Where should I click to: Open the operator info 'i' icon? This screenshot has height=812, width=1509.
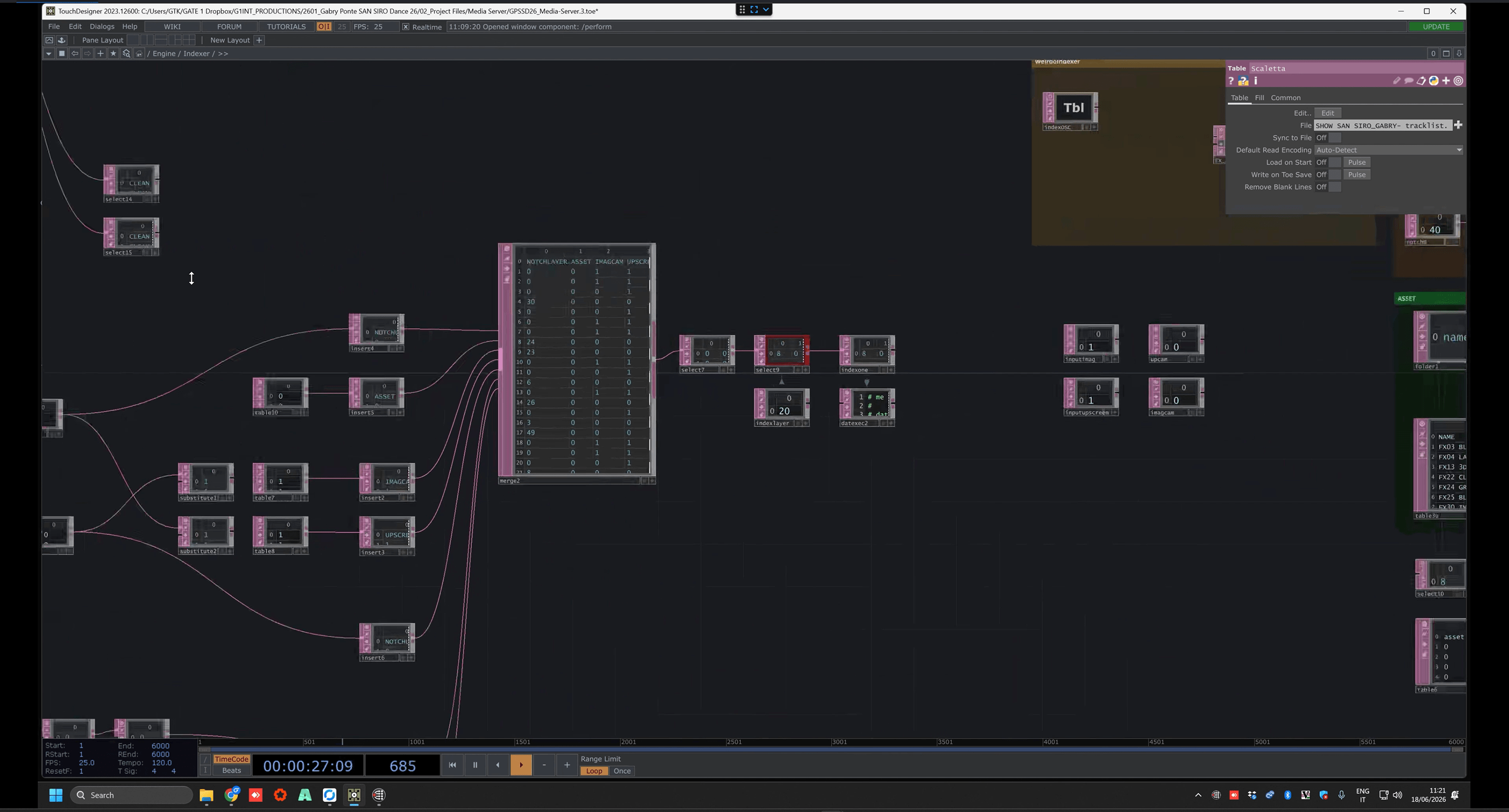[x=1255, y=81]
